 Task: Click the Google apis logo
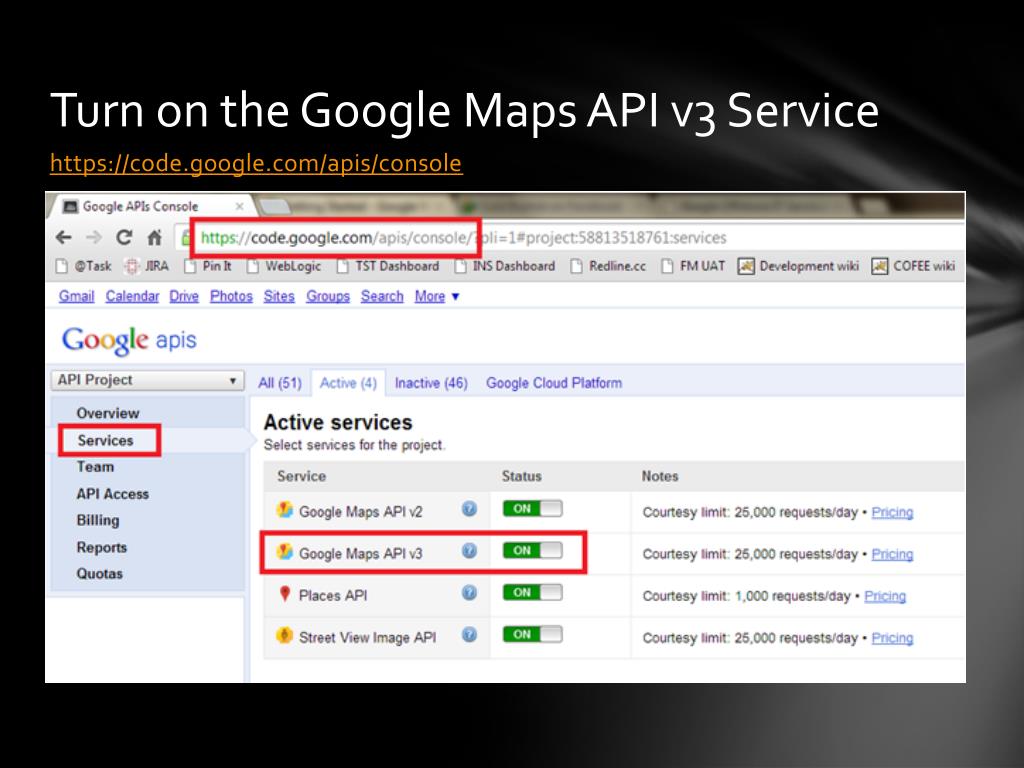point(129,340)
